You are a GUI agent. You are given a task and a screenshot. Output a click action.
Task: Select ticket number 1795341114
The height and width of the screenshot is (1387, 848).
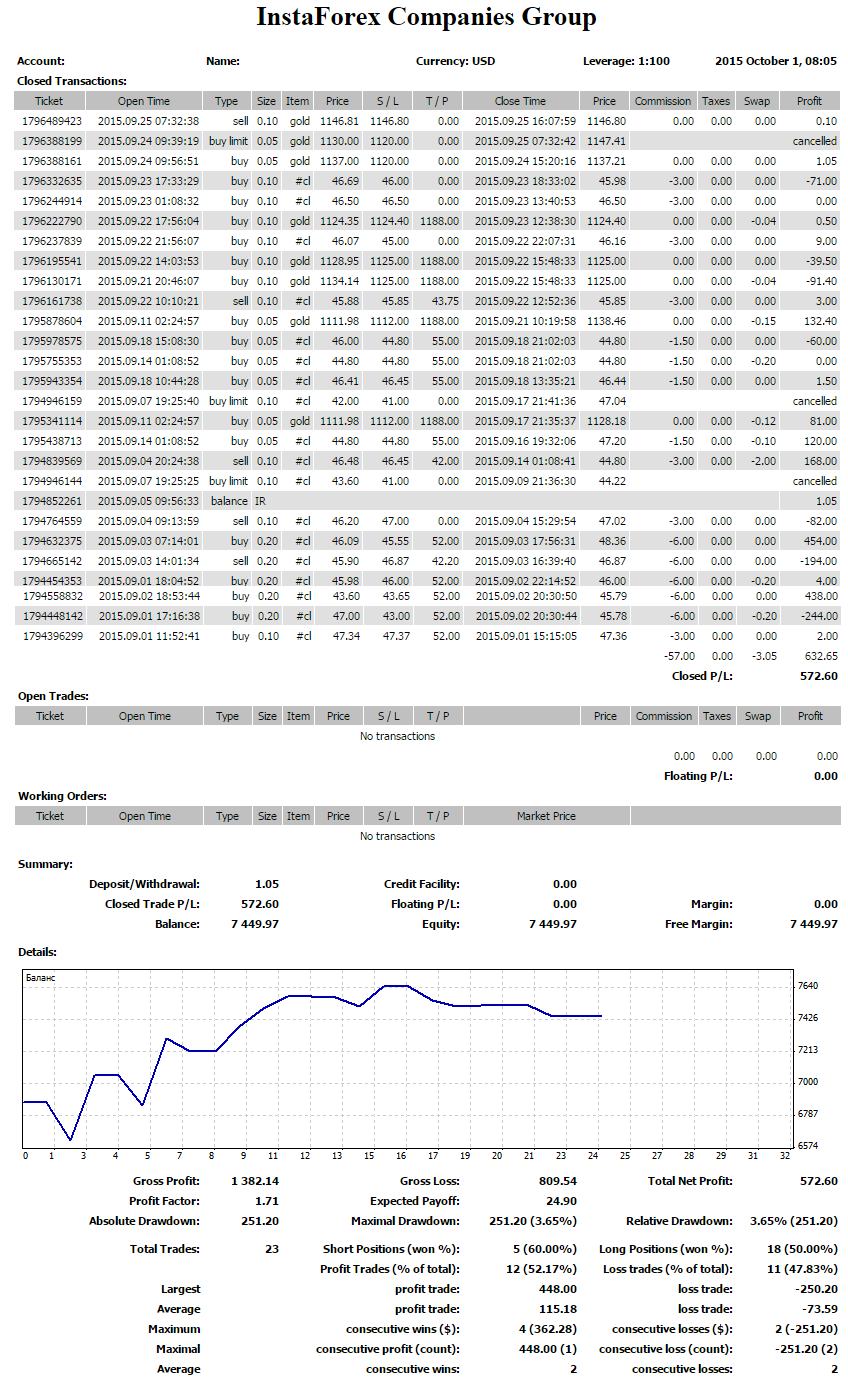pos(52,421)
